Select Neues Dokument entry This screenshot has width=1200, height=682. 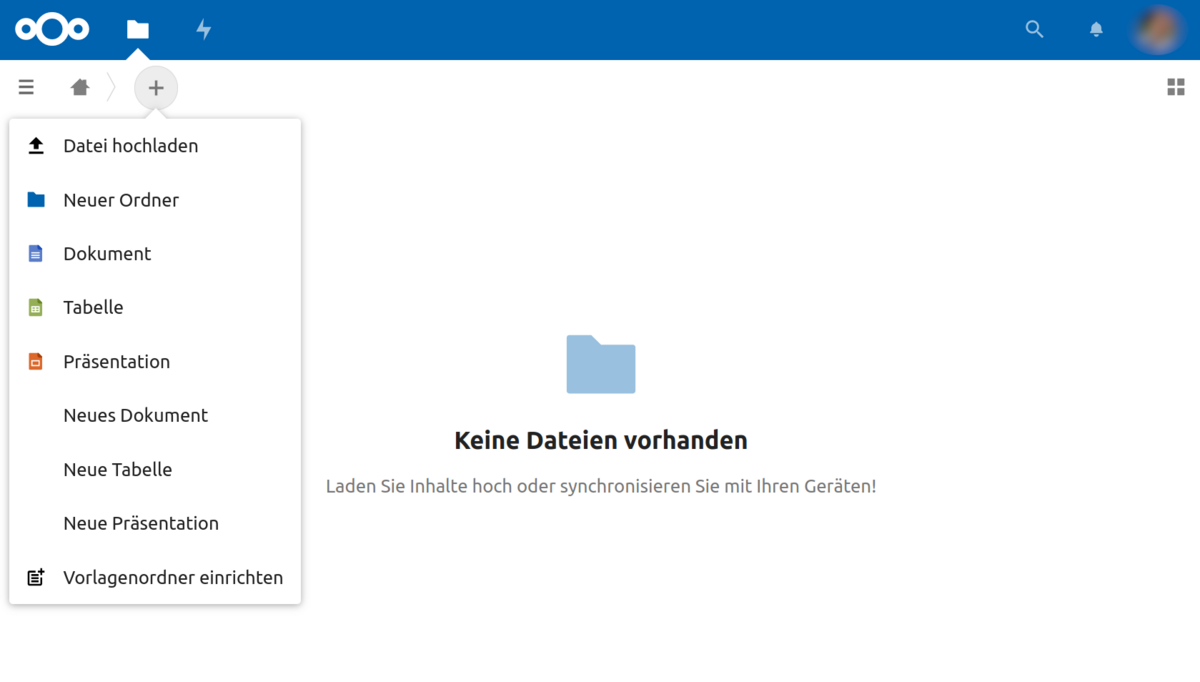click(135, 416)
